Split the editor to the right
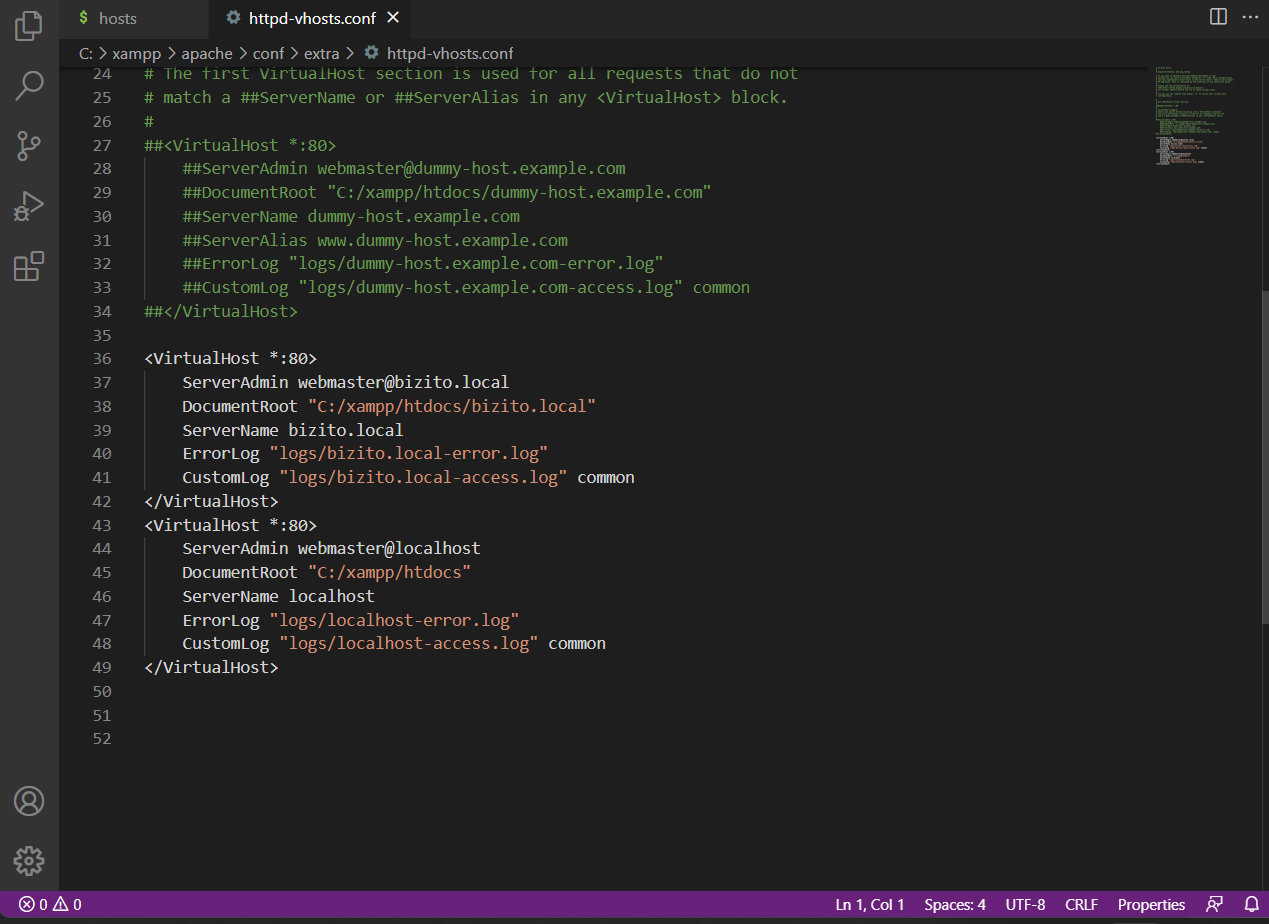1269x924 pixels. [x=1218, y=17]
